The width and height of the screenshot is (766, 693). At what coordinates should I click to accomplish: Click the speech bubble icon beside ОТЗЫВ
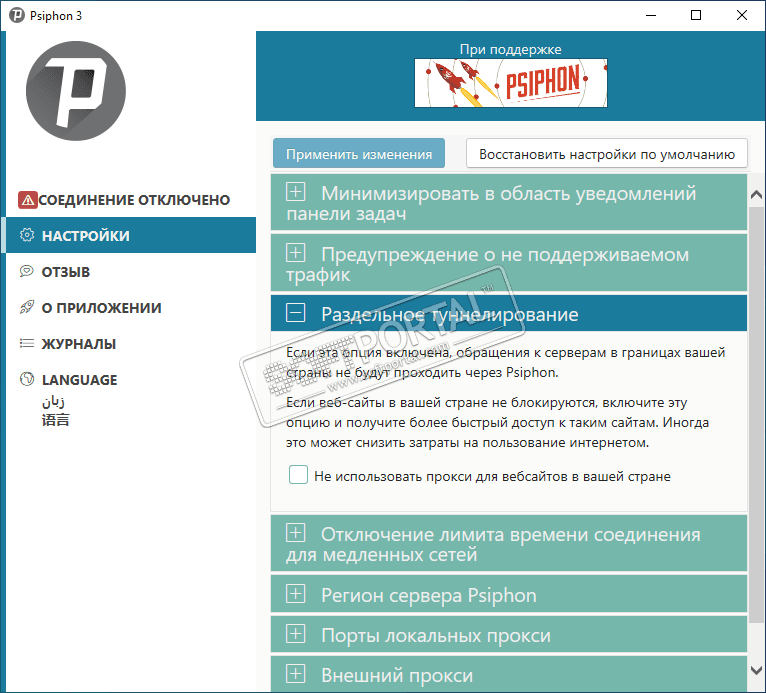tap(27, 272)
